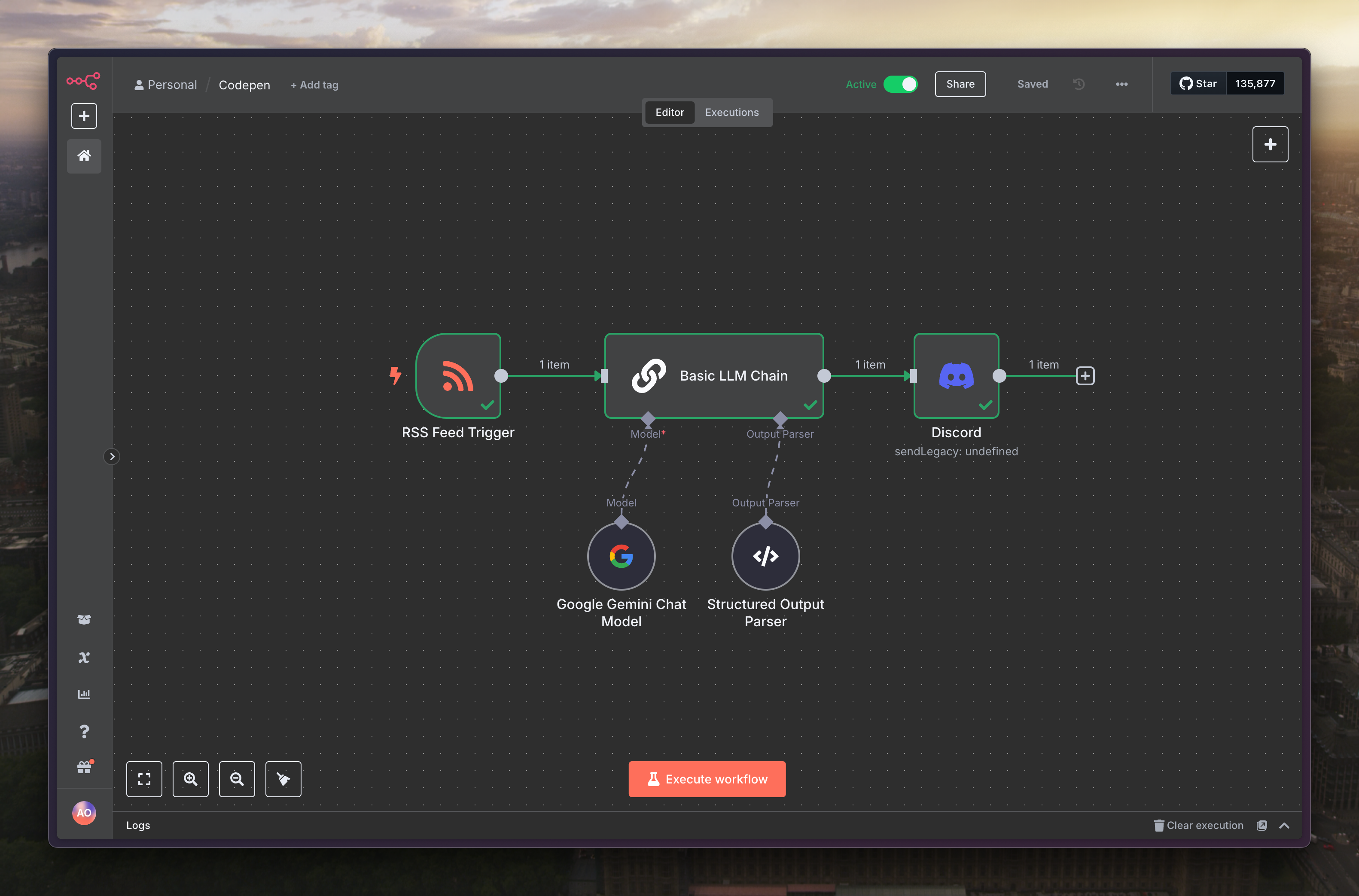Zoom out of the canvas
This screenshot has height=896, width=1359.
pos(237,779)
